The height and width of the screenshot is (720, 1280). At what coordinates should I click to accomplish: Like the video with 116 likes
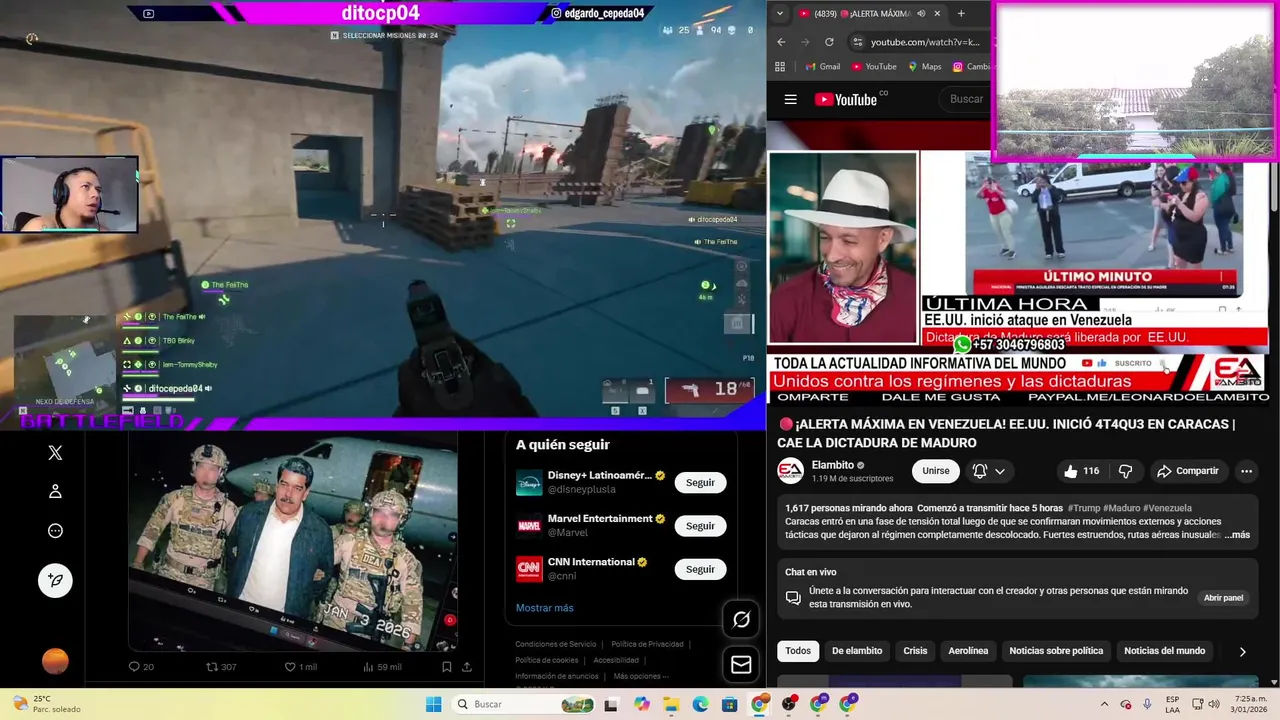[x=1082, y=471]
